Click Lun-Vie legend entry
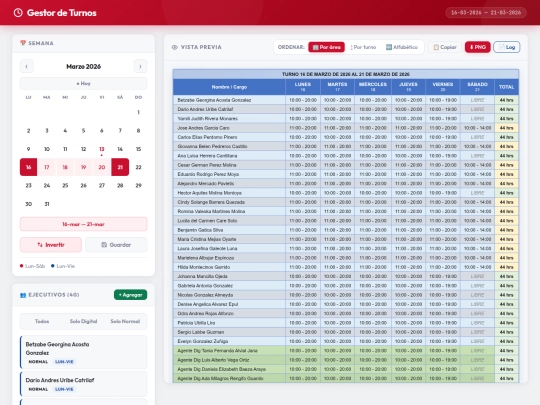 63,266
